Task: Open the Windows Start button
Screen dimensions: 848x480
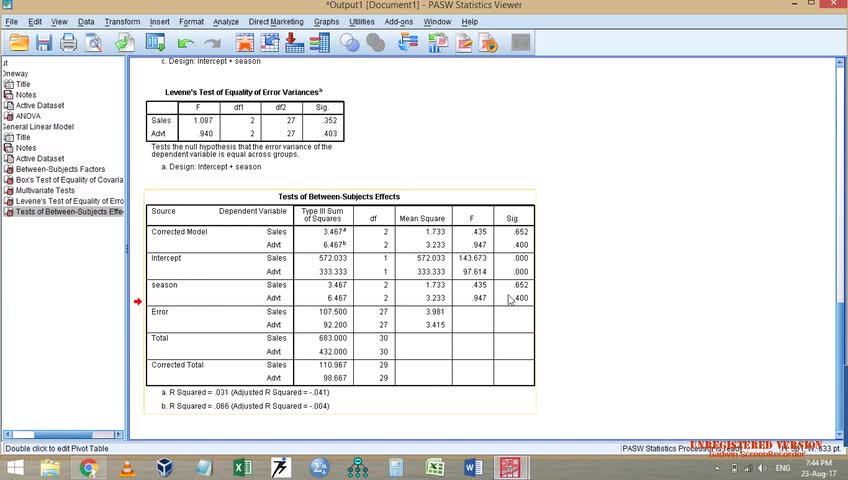Action: click(15, 468)
